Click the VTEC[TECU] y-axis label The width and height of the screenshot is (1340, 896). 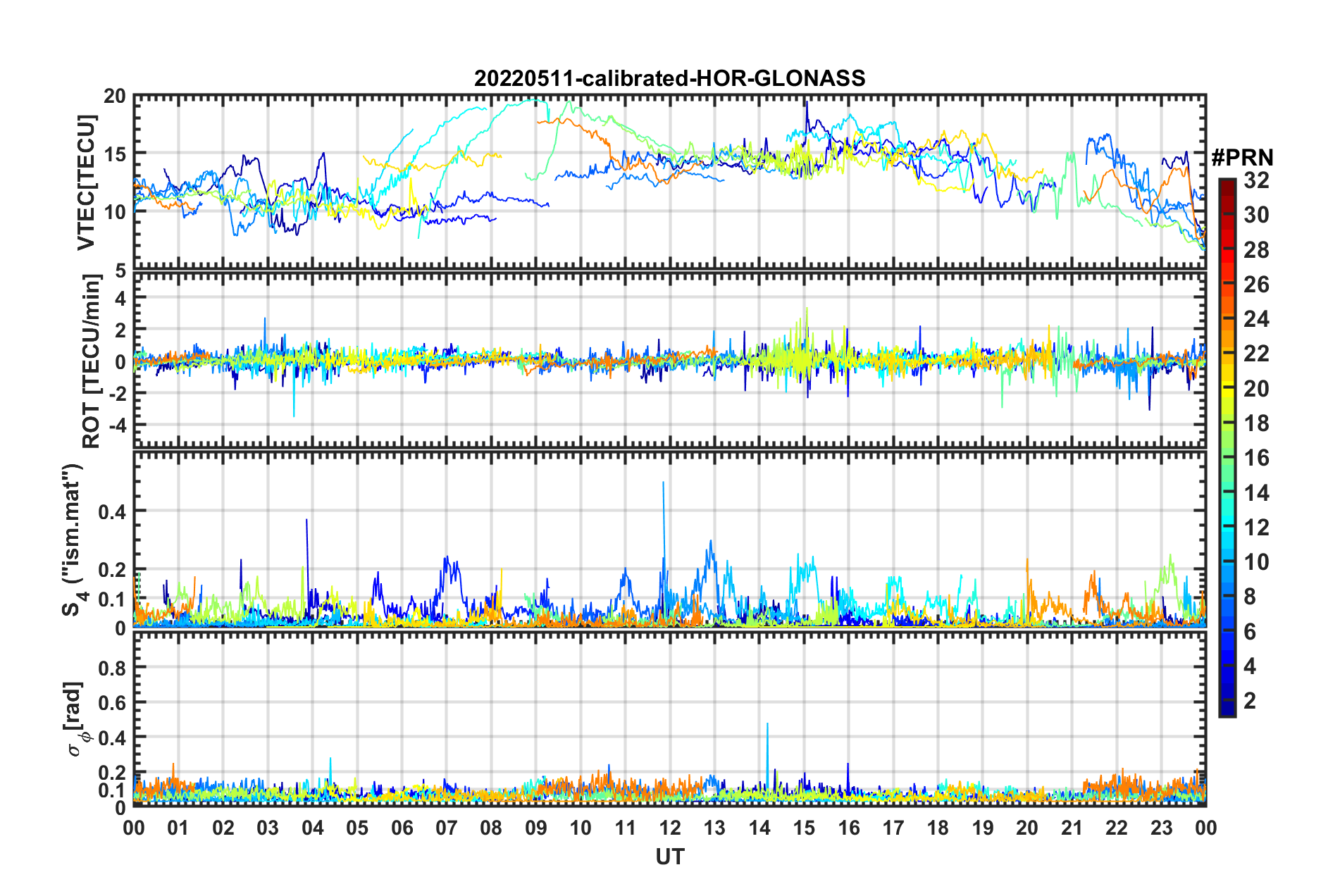86,183
